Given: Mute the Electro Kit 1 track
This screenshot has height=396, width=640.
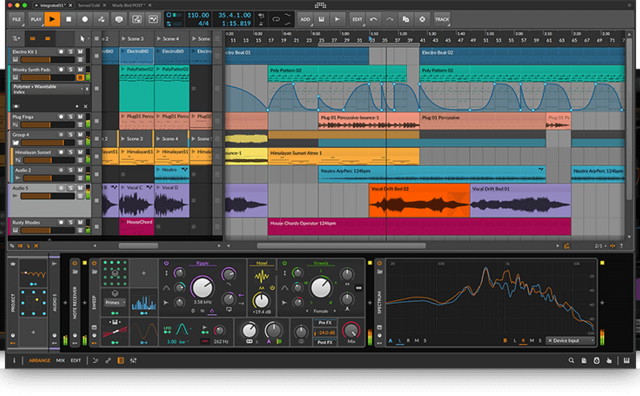Looking at the screenshot, I should (80, 52).
